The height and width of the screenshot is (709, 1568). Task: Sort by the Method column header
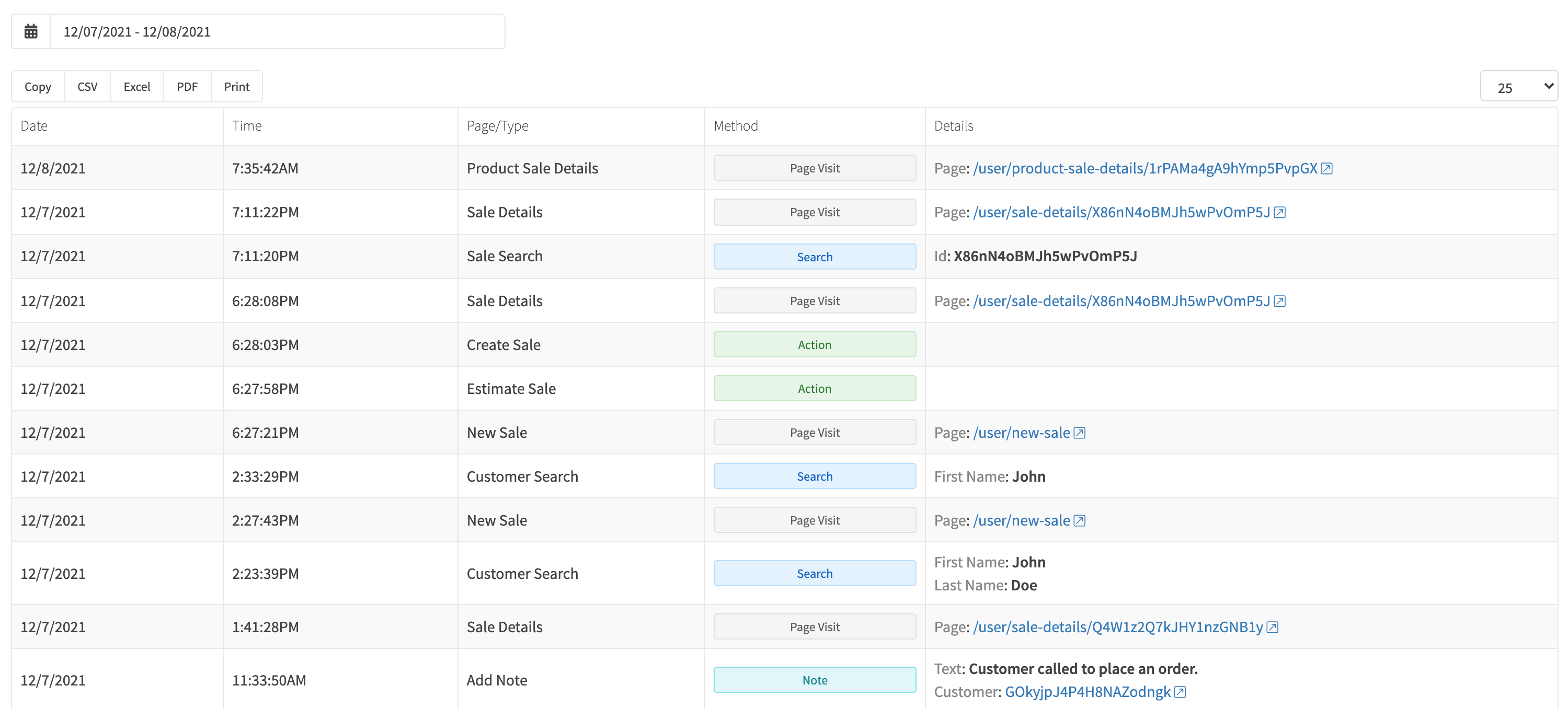point(736,126)
